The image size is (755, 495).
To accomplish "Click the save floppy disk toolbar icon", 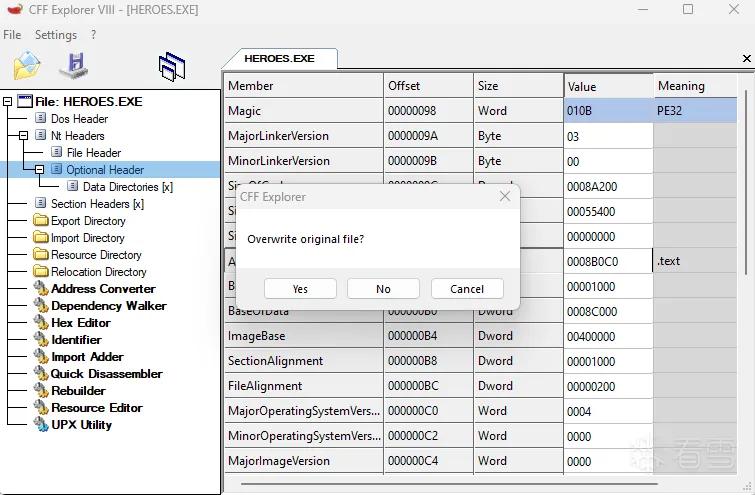I will tap(74, 65).
